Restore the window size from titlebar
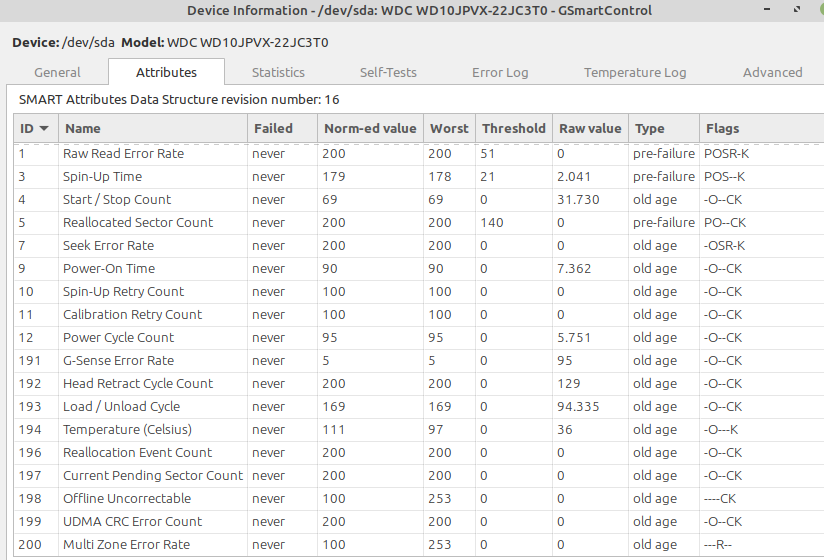 (x=797, y=10)
